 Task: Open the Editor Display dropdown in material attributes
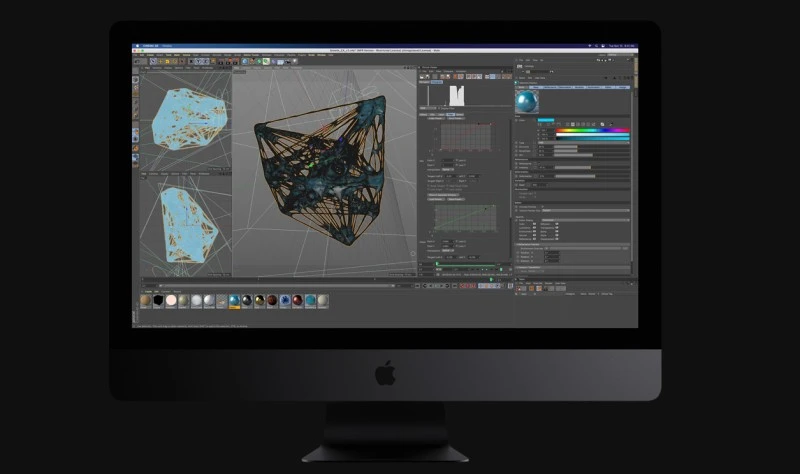586,220
